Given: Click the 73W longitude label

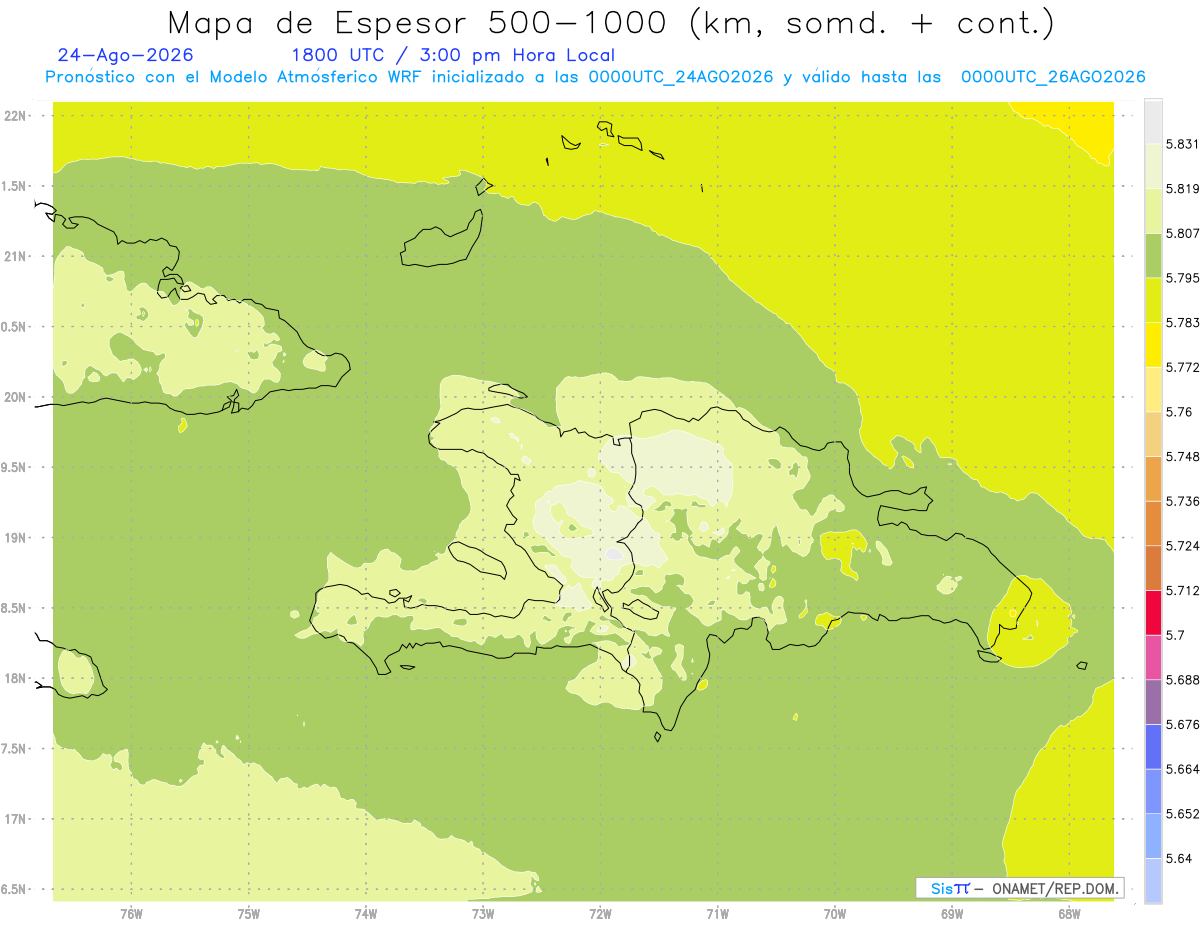Looking at the screenshot, I should coord(483,913).
